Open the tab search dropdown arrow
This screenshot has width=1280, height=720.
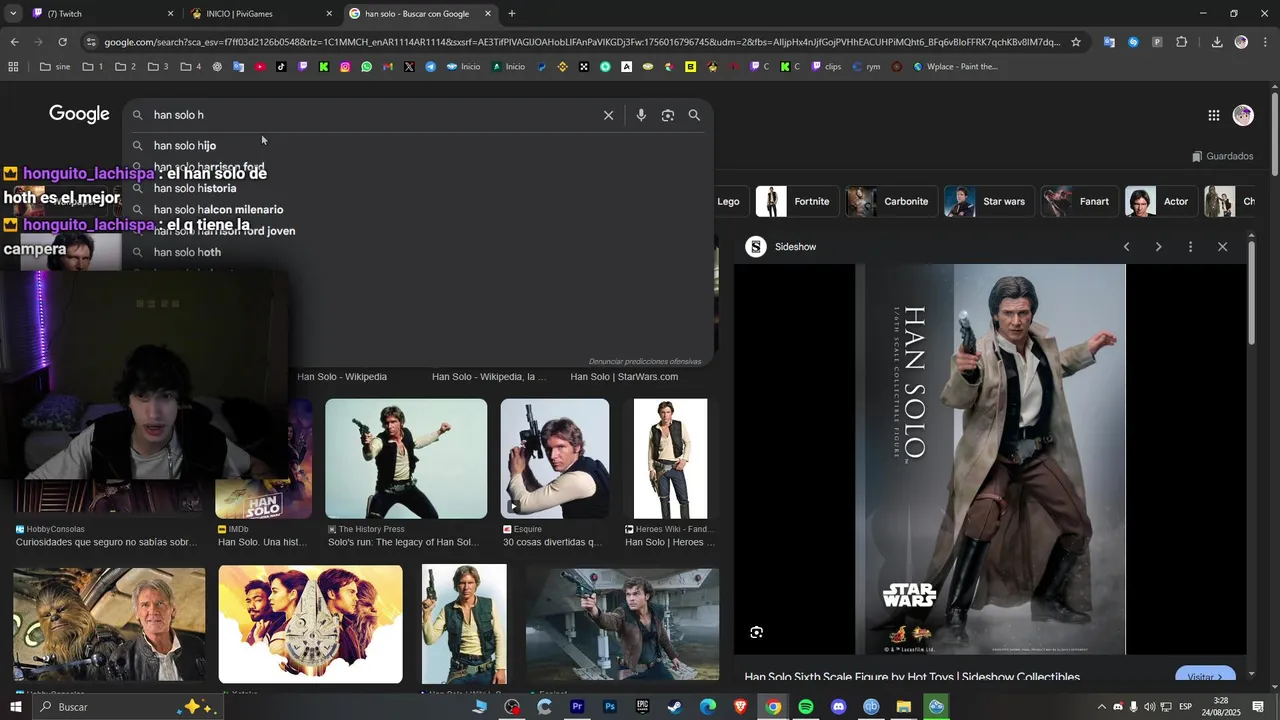(13, 14)
